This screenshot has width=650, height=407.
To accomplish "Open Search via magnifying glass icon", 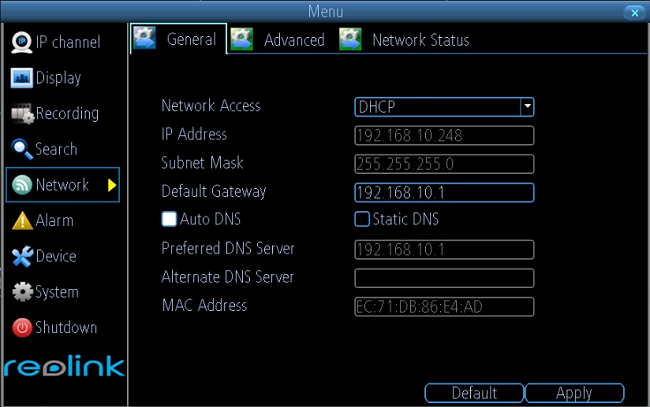I will [22, 149].
